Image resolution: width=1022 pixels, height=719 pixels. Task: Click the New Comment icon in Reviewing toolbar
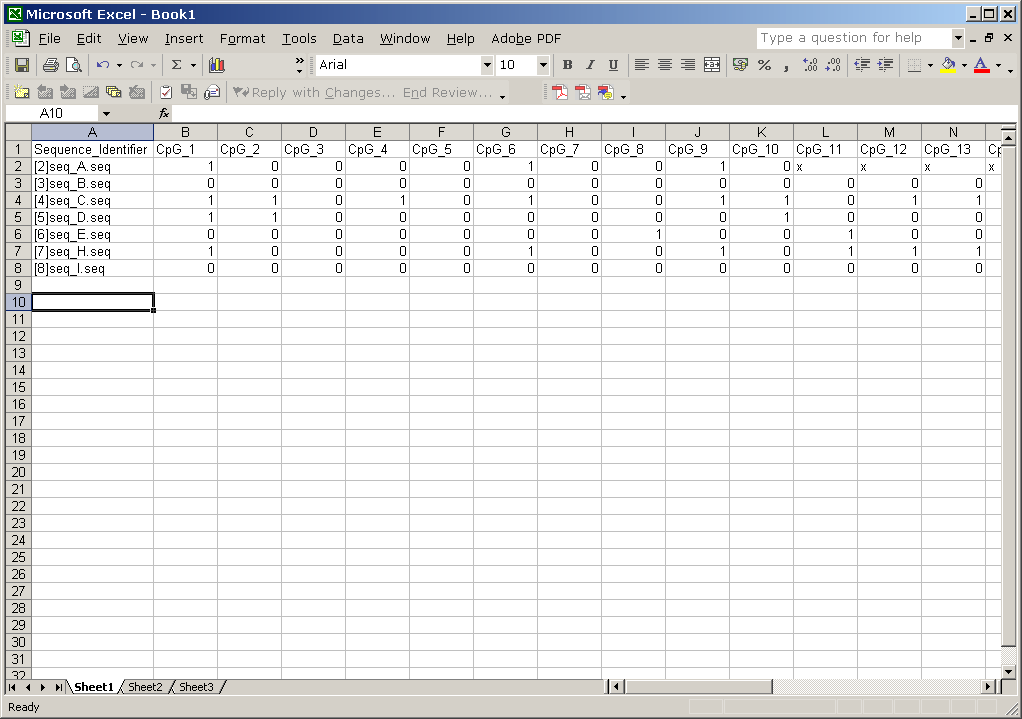point(22,92)
